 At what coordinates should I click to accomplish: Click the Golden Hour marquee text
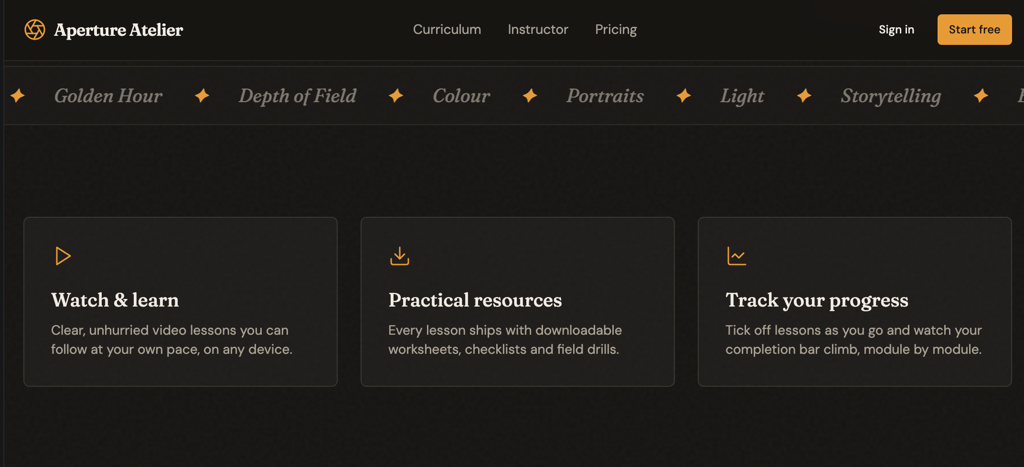[x=108, y=96]
